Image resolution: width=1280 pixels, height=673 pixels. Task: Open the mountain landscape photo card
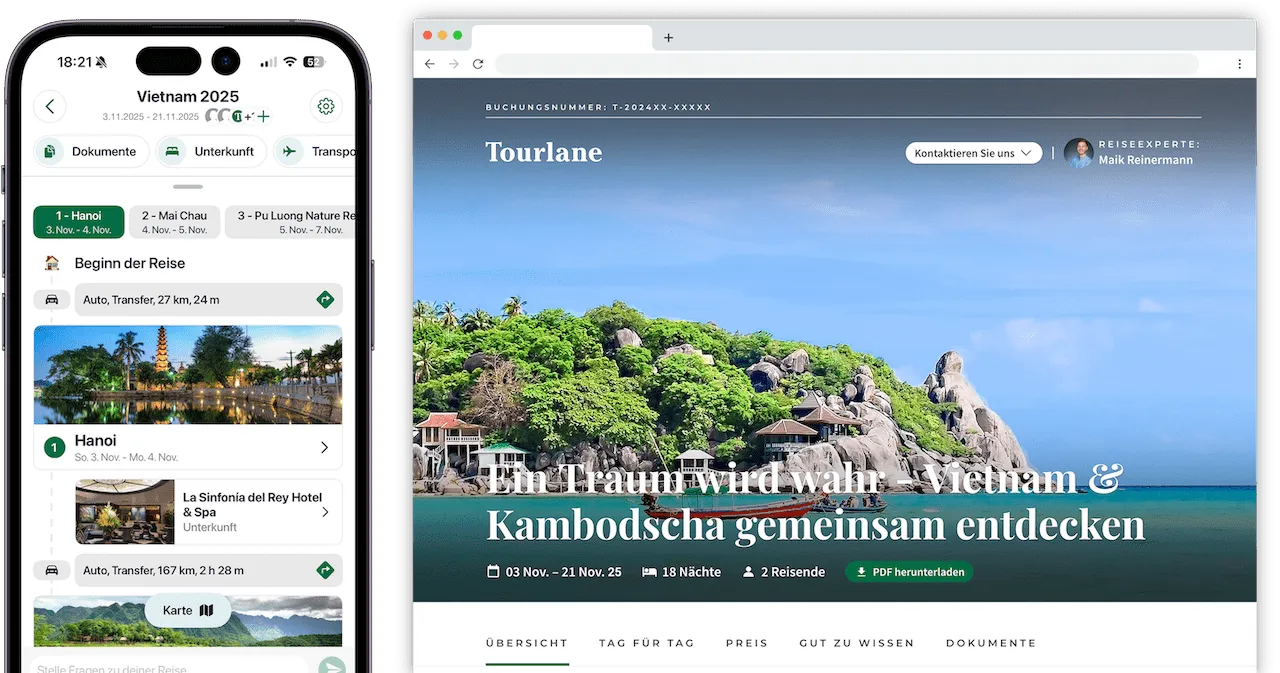188,621
